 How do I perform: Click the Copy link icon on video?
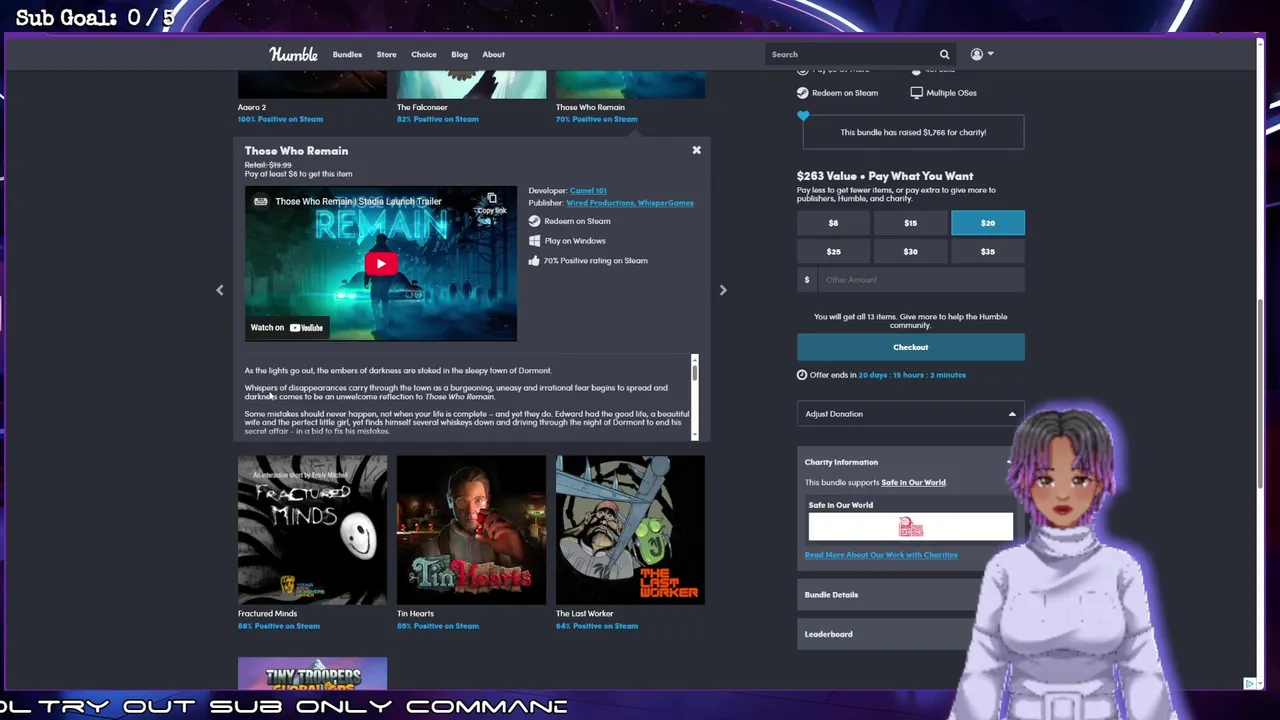(x=491, y=202)
